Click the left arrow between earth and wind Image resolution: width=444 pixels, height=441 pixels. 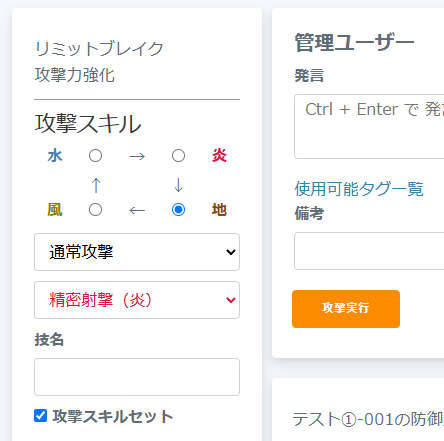pyautogui.click(x=137, y=210)
